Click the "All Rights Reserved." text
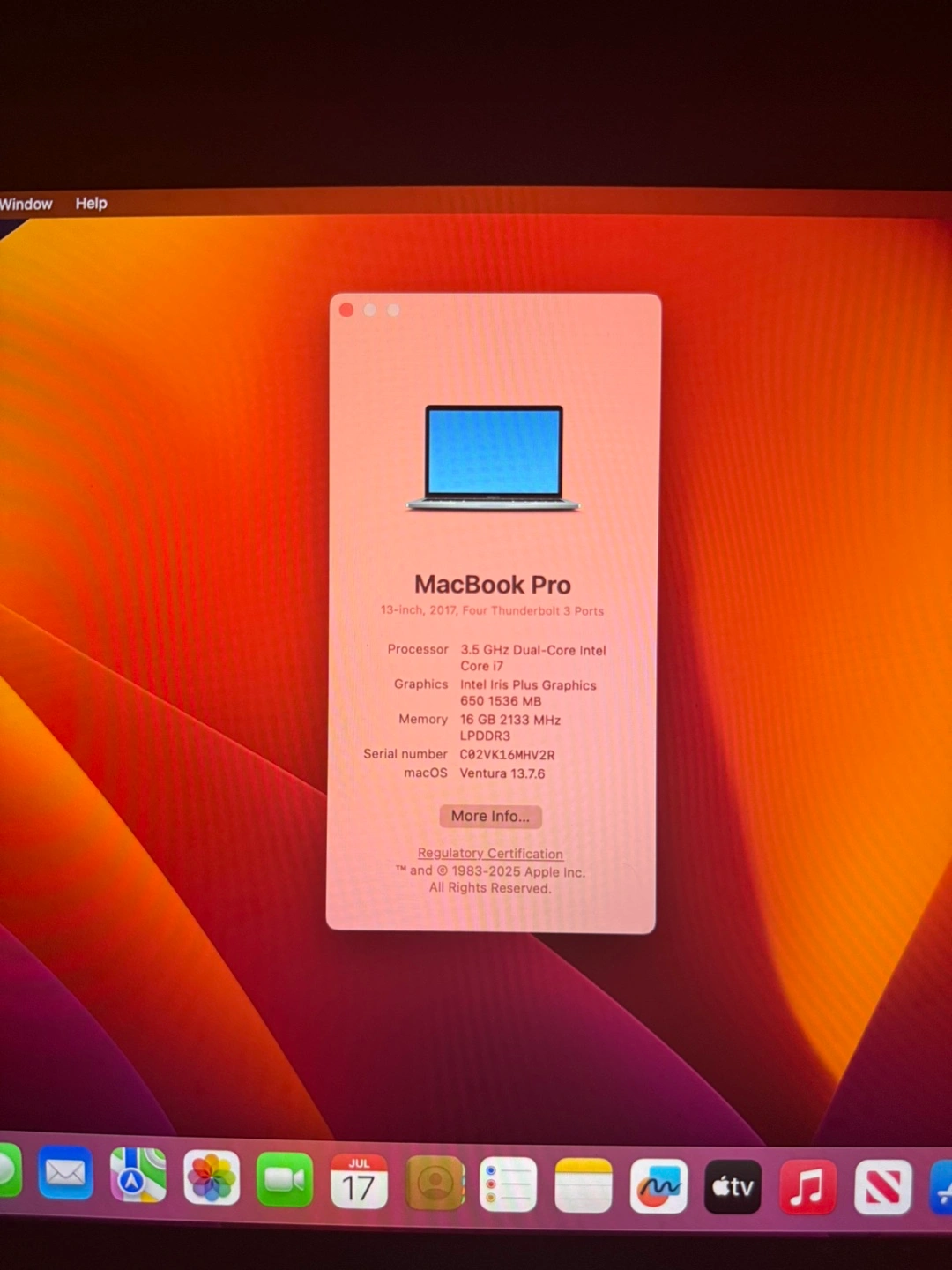The width and height of the screenshot is (952, 1270). click(x=490, y=888)
